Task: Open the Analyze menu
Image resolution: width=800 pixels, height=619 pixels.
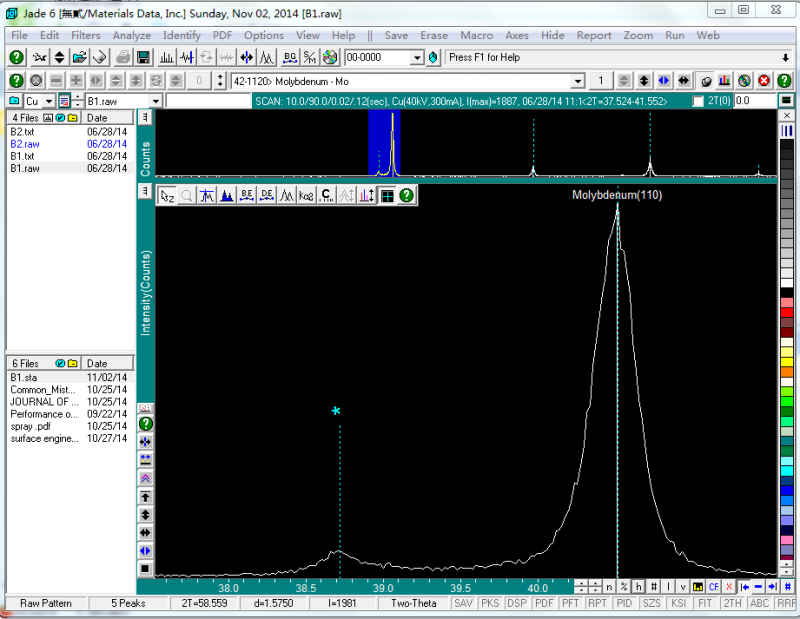Action: 131,35
